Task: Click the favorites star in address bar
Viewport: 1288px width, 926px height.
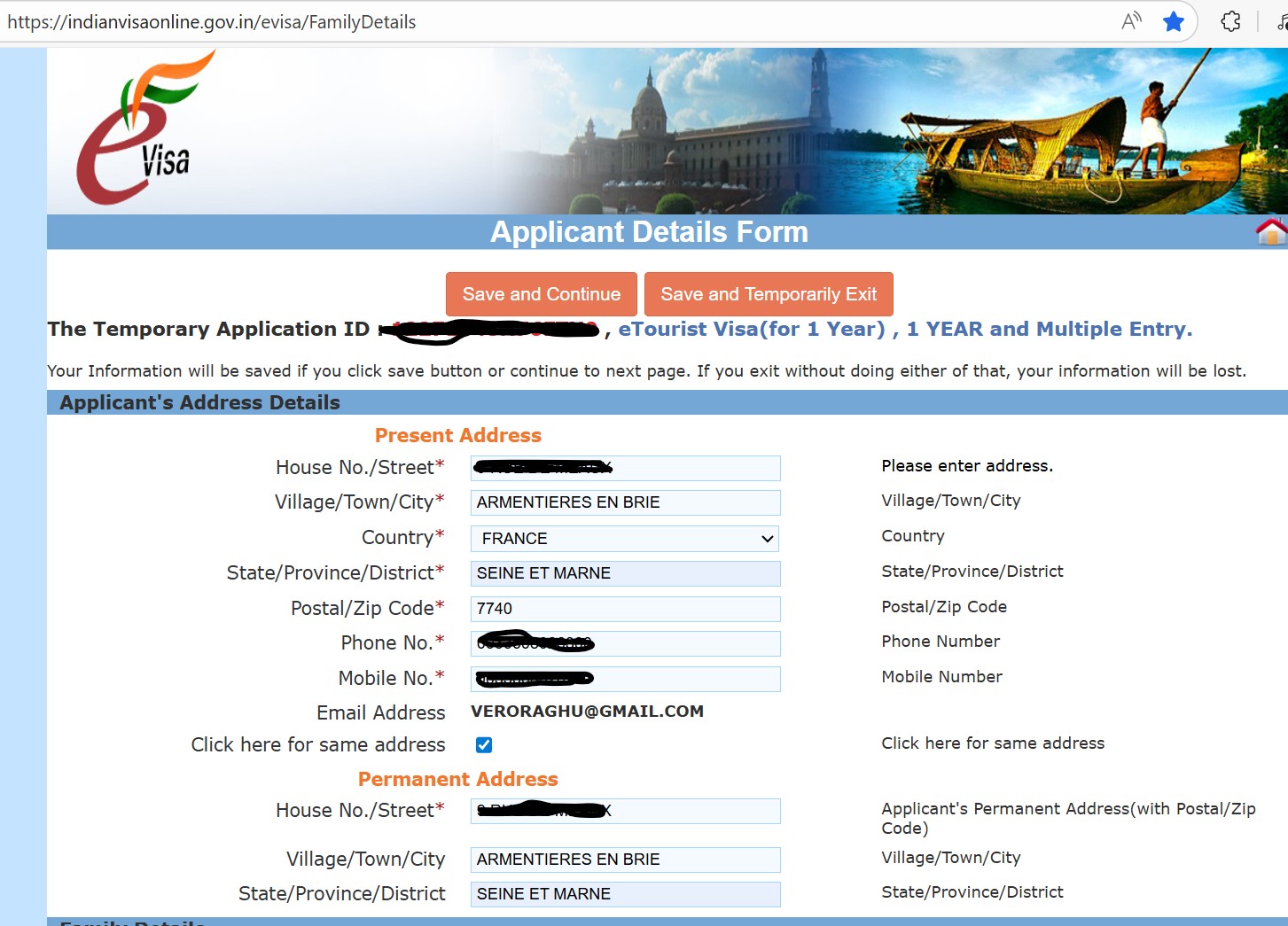Action: pyautogui.click(x=1174, y=21)
